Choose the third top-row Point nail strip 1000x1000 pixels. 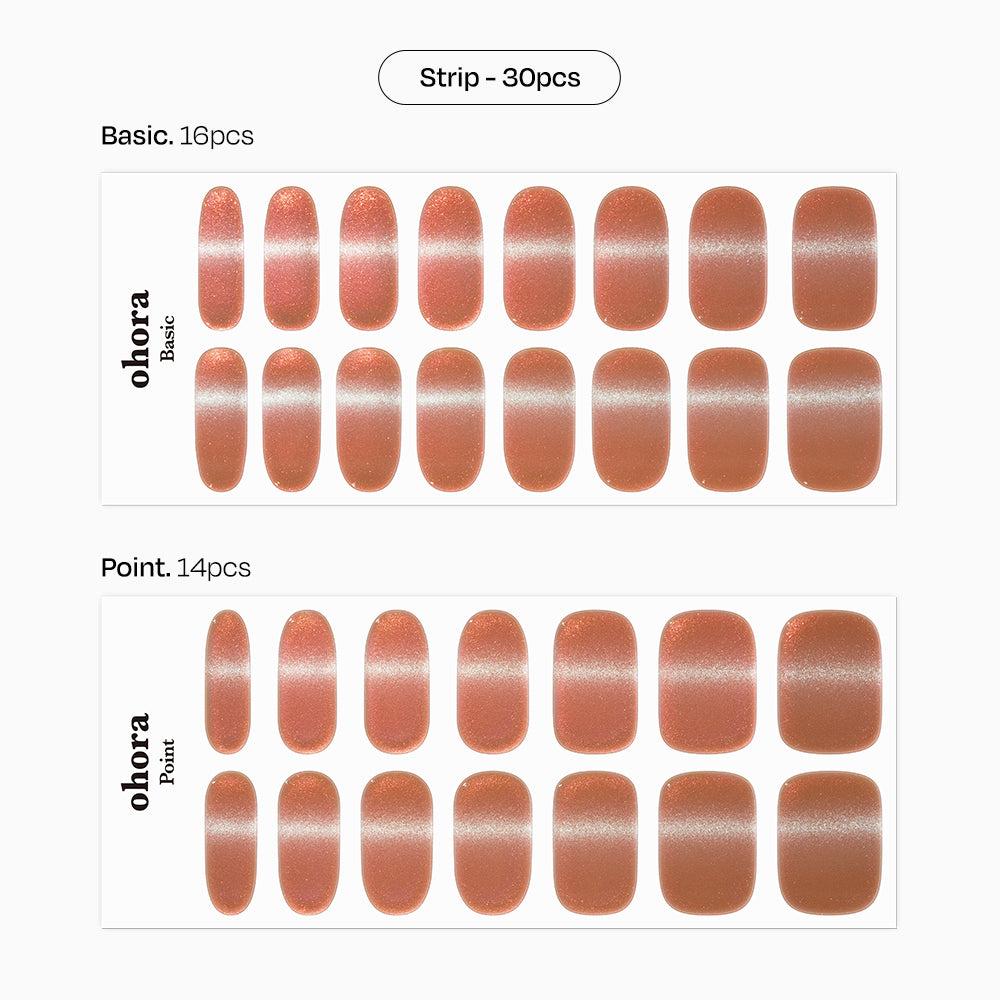pyautogui.click(x=396, y=681)
